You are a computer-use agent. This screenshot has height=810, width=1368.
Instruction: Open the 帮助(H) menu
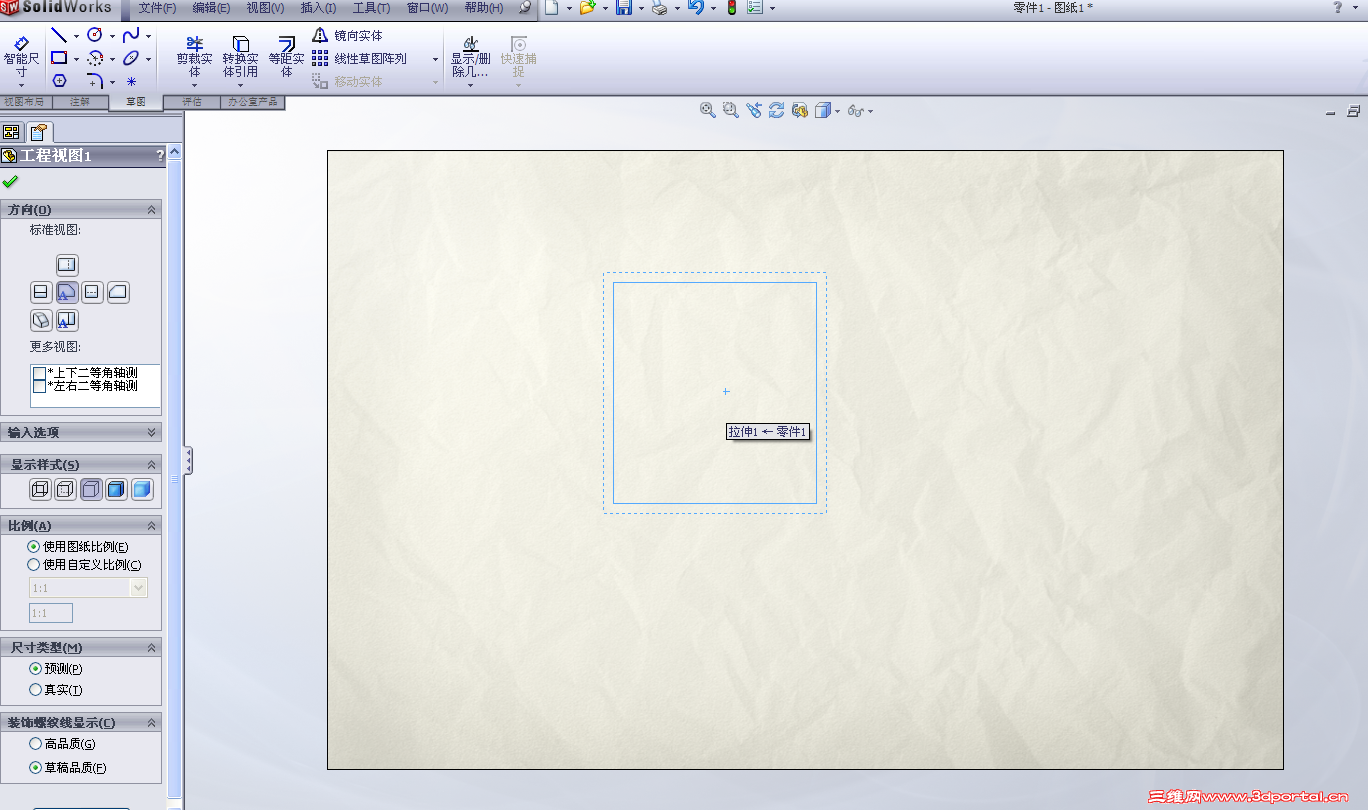click(484, 8)
